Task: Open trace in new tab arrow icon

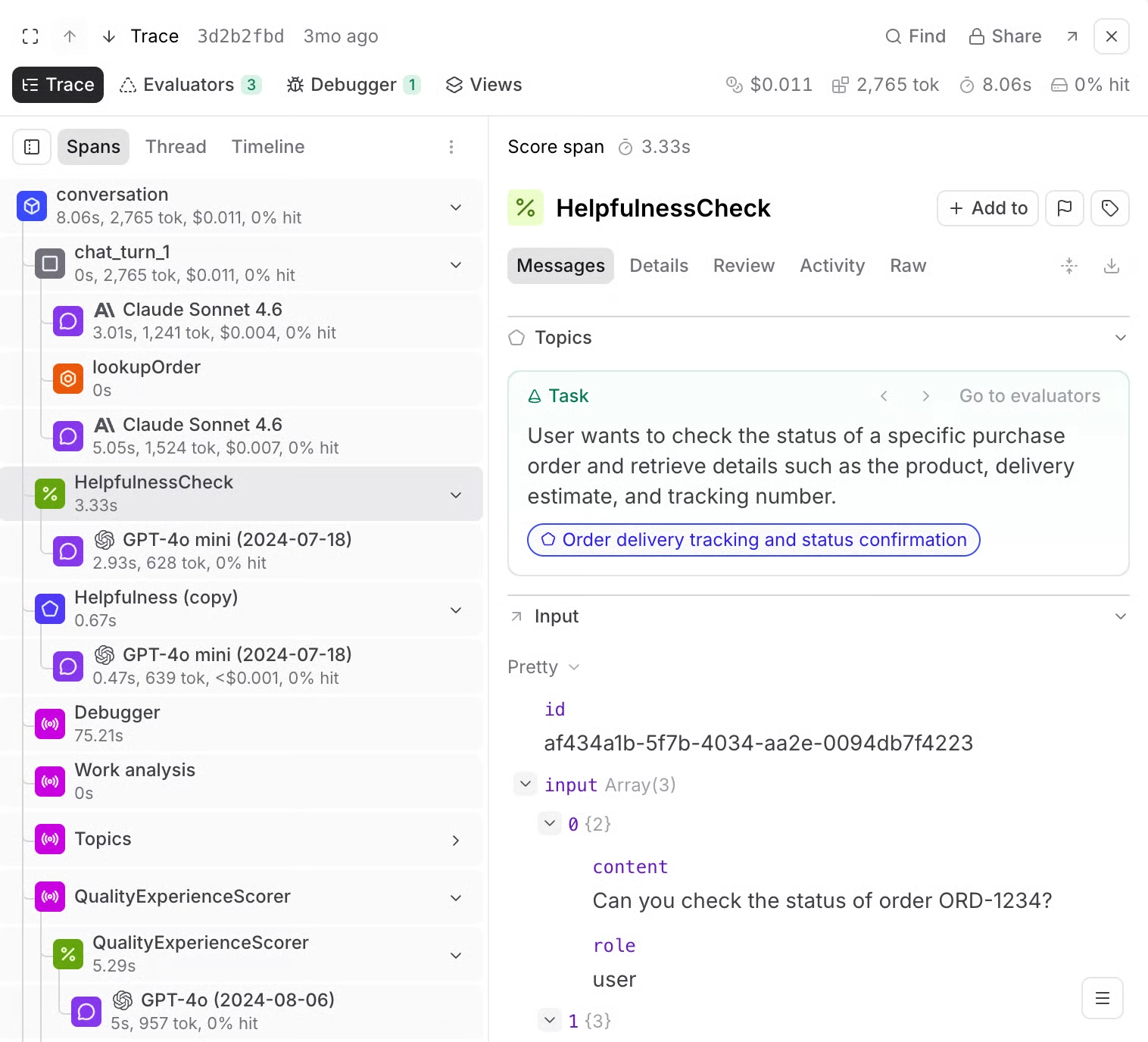Action: pos(1072,36)
